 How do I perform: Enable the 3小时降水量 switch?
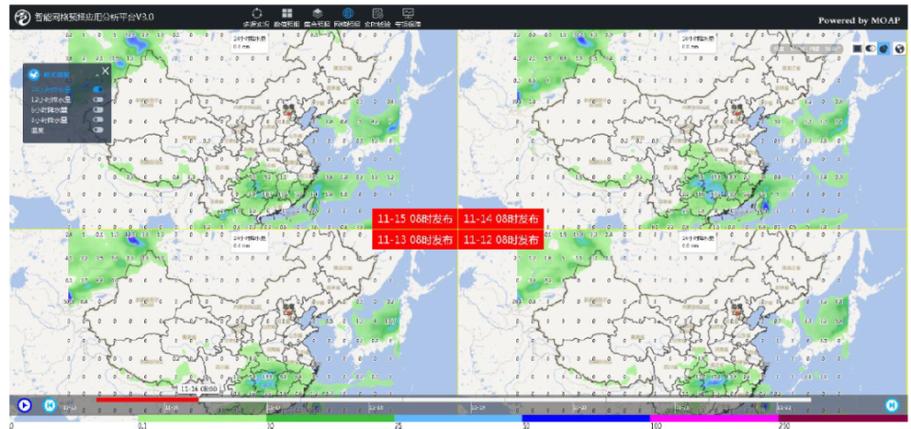(x=98, y=119)
